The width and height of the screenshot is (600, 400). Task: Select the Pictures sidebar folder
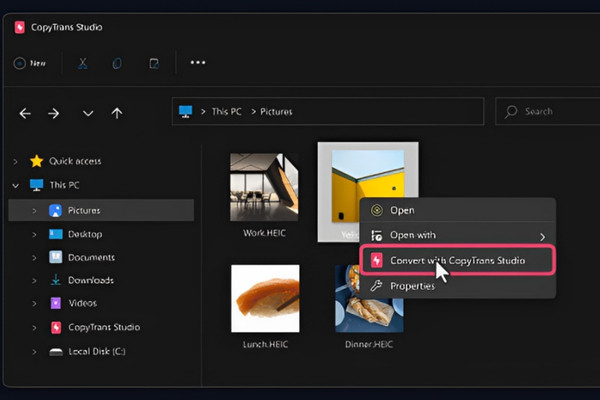[x=101, y=210]
